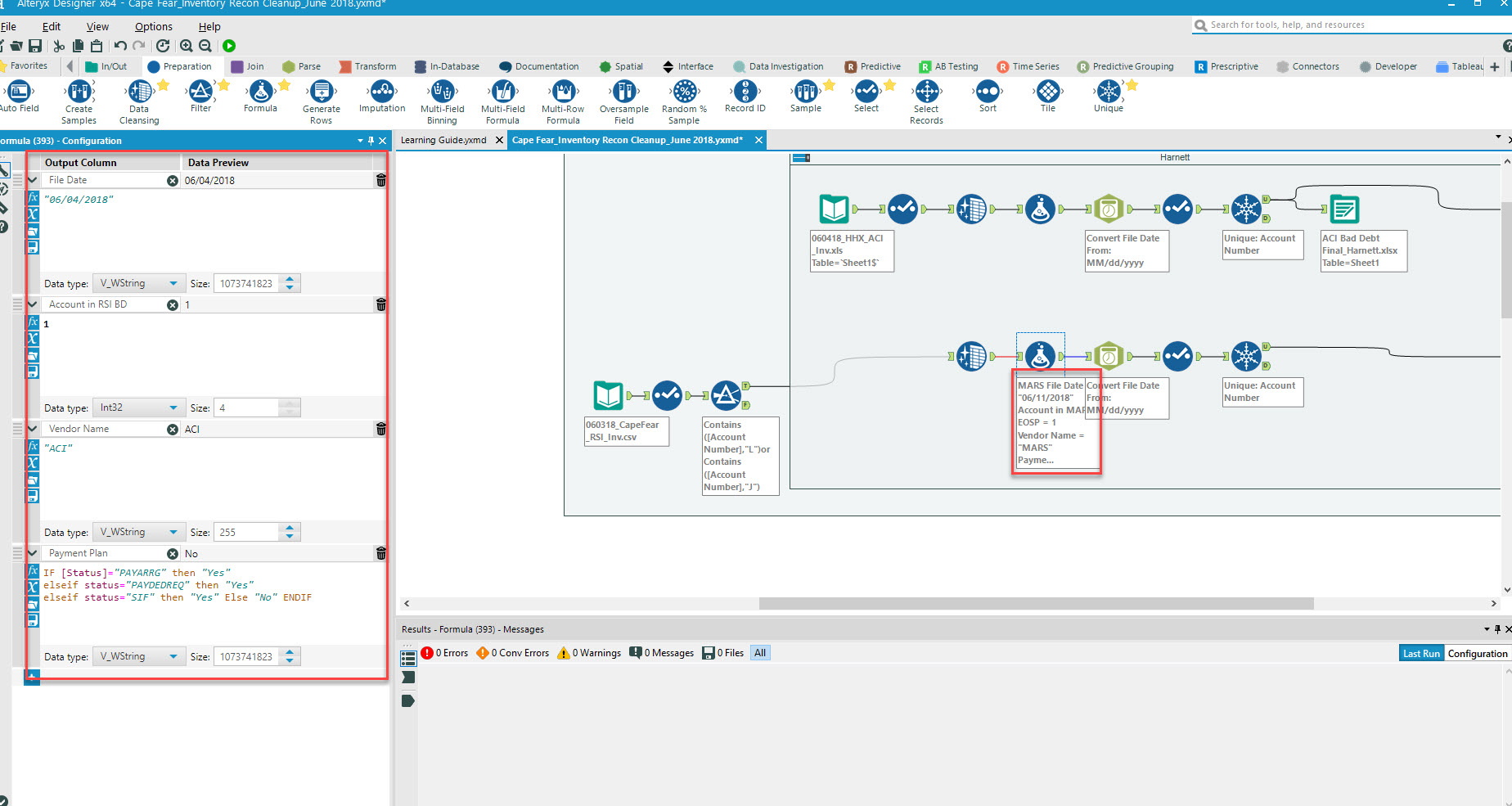Screen dimensions: 1512x806
Task: Open the Options menu
Action: tap(153, 26)
